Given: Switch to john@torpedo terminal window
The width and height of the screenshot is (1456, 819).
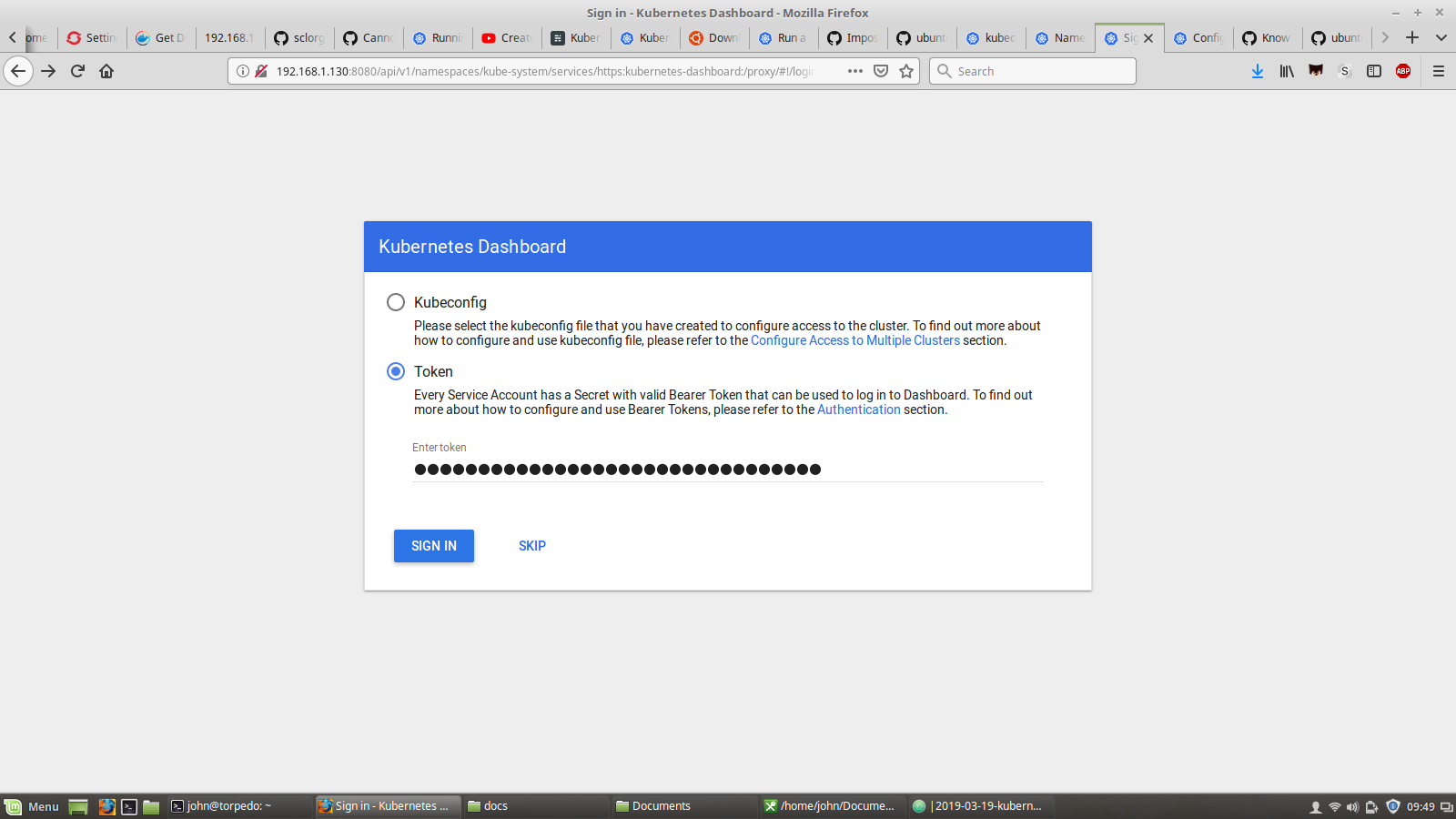Looking at the screenshot, I should 239,806.
